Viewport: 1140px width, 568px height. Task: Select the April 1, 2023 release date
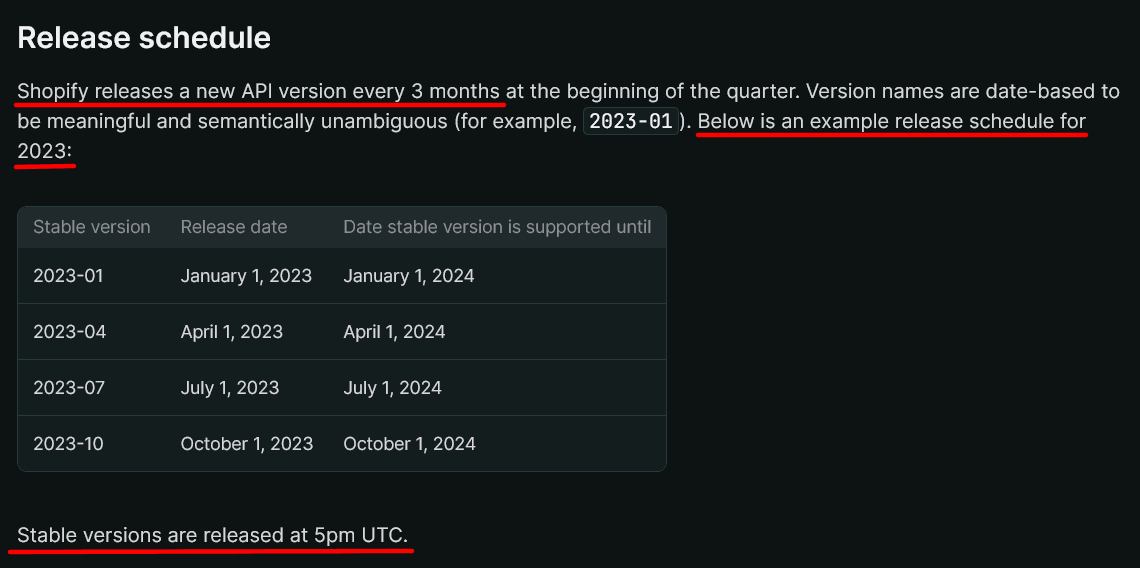(232, 332)
